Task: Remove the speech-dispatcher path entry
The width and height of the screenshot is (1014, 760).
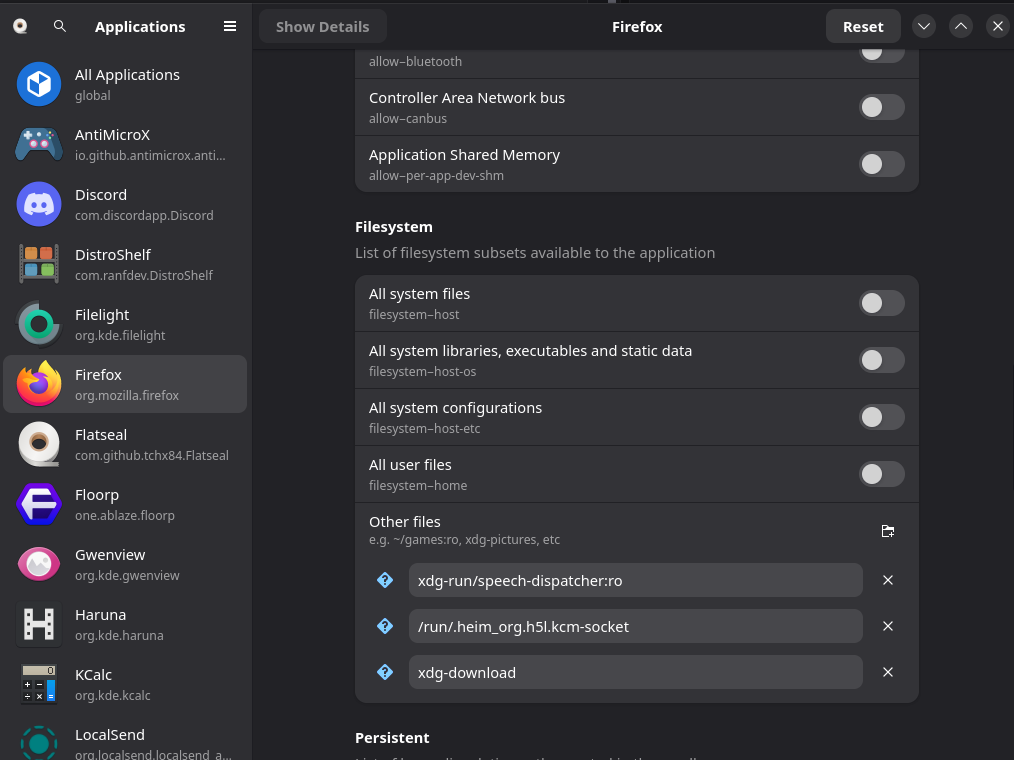Action: point(887,580)
